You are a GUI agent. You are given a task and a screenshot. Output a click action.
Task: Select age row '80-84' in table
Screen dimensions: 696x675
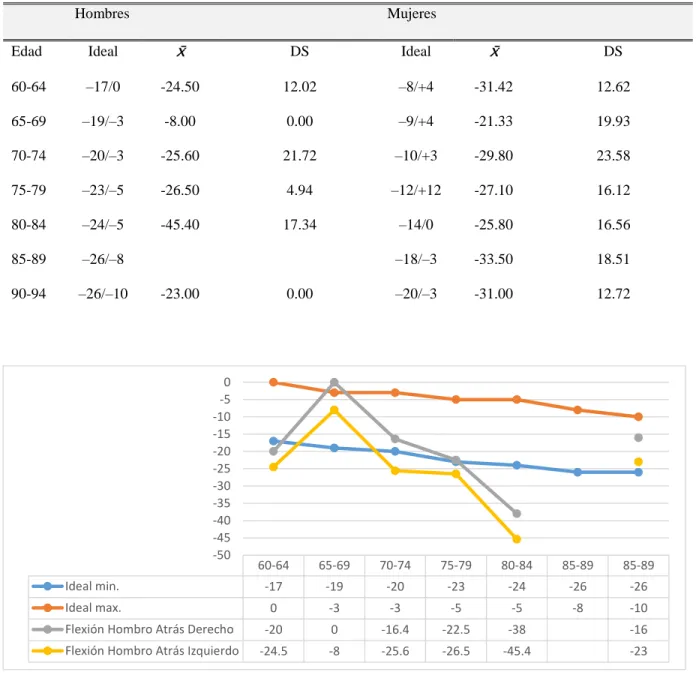pos(28,225)
